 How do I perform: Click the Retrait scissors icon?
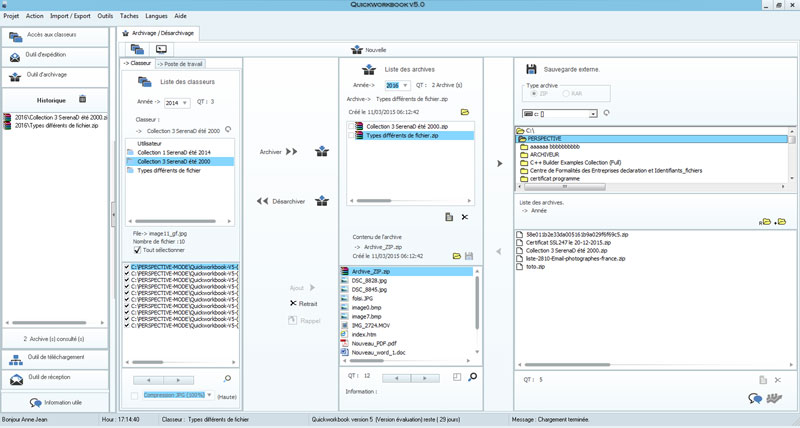pyautogui.click(x=293, y=303)
